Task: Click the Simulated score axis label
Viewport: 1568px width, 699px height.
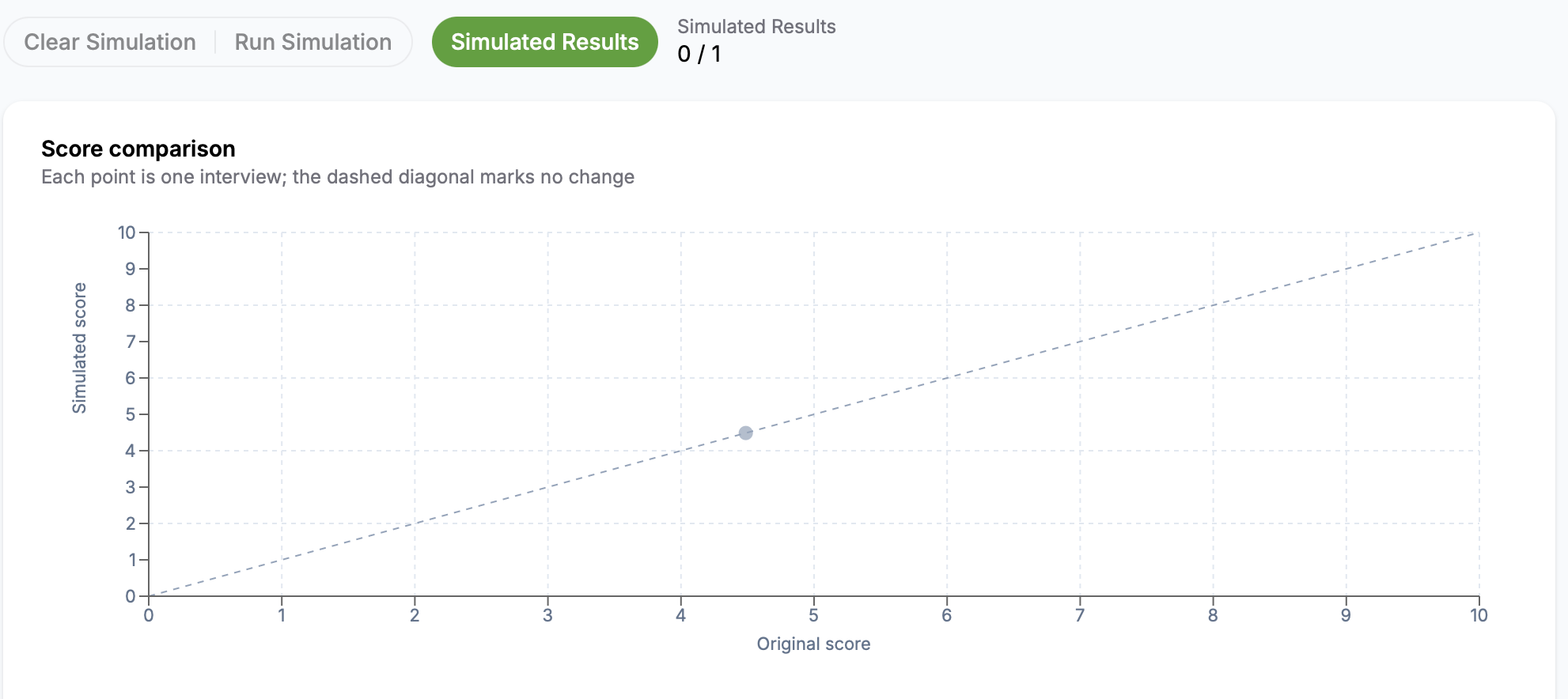Action: click(79, 348)
